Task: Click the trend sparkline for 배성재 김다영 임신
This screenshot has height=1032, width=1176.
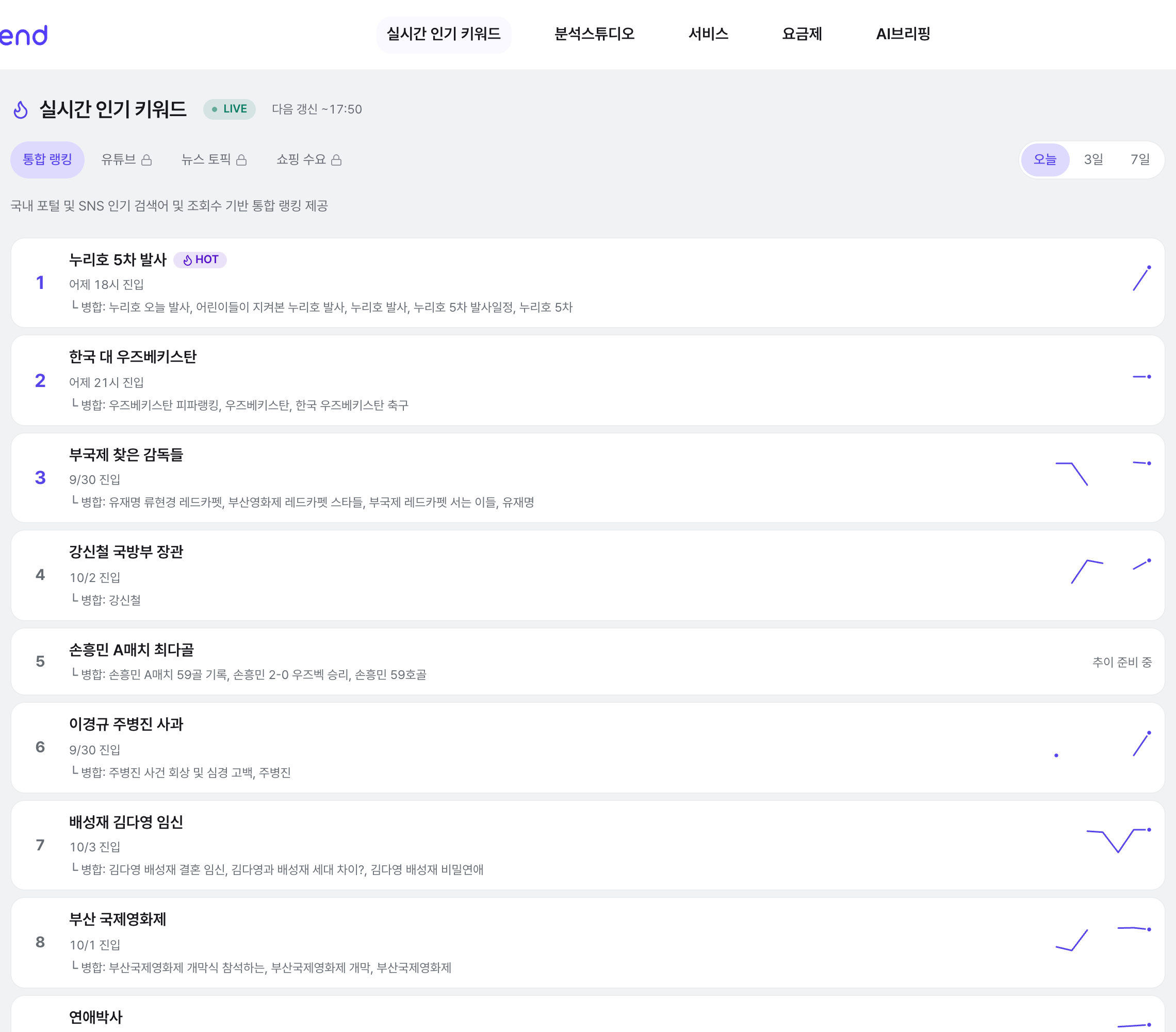Action: 1118,841
